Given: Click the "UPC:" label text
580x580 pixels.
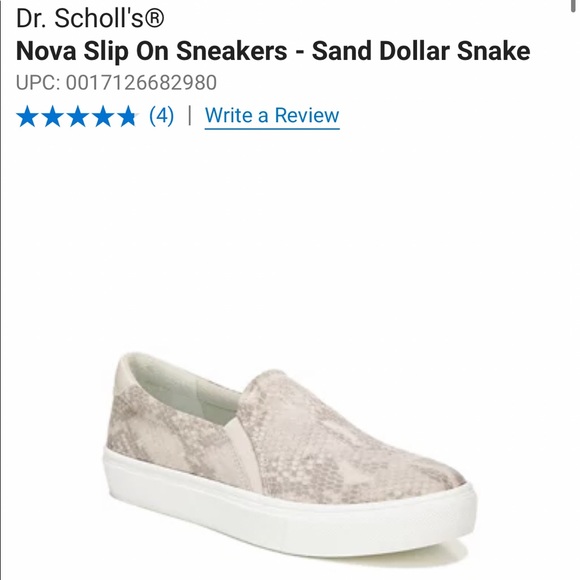Looking at the screenshot, I should click(38, 82).
